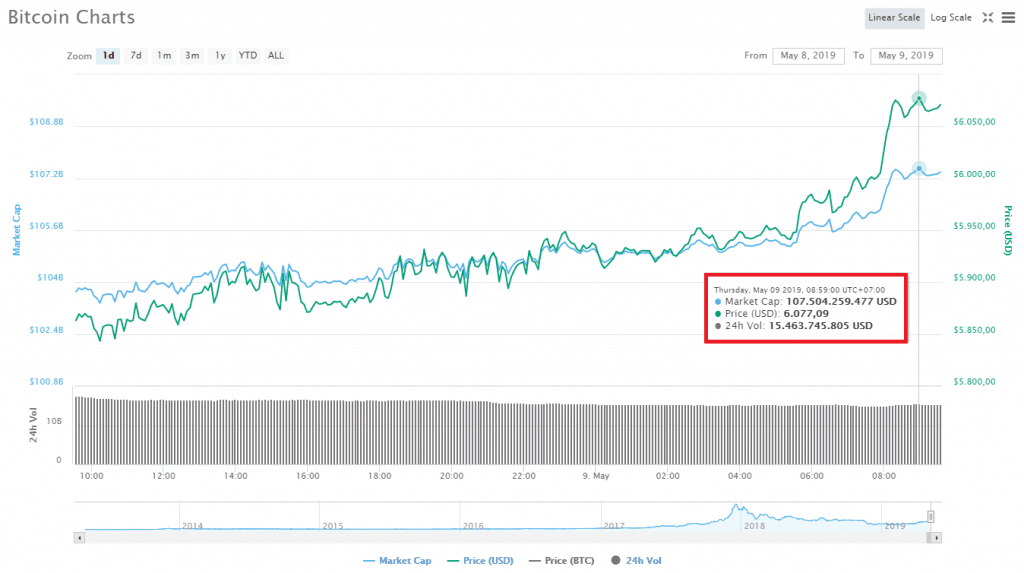Viewport: 1024px width, 573px height.
Task: Select YTD zoom range
Action: point(248,56)
